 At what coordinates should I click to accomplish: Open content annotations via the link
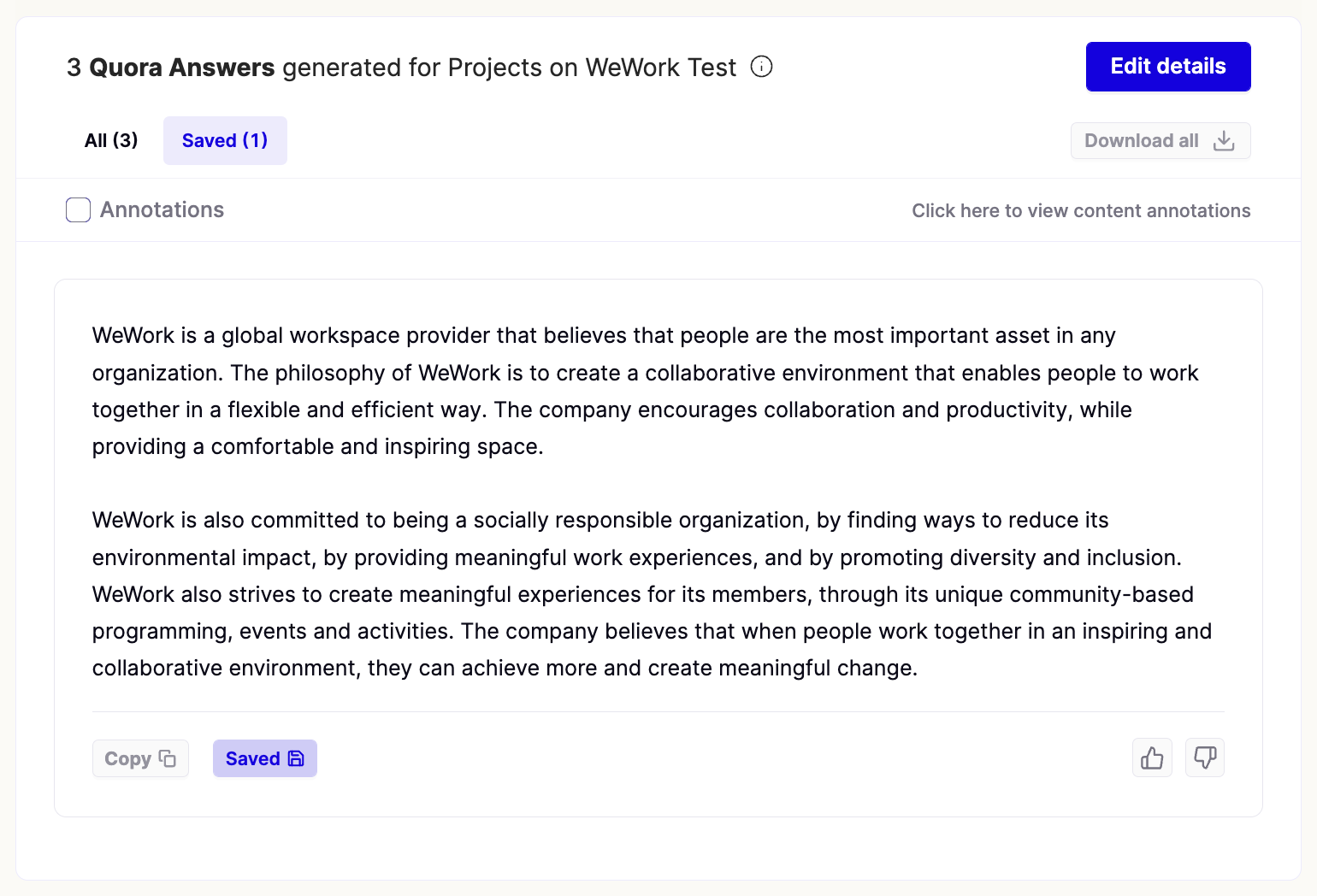[1081, 210]
